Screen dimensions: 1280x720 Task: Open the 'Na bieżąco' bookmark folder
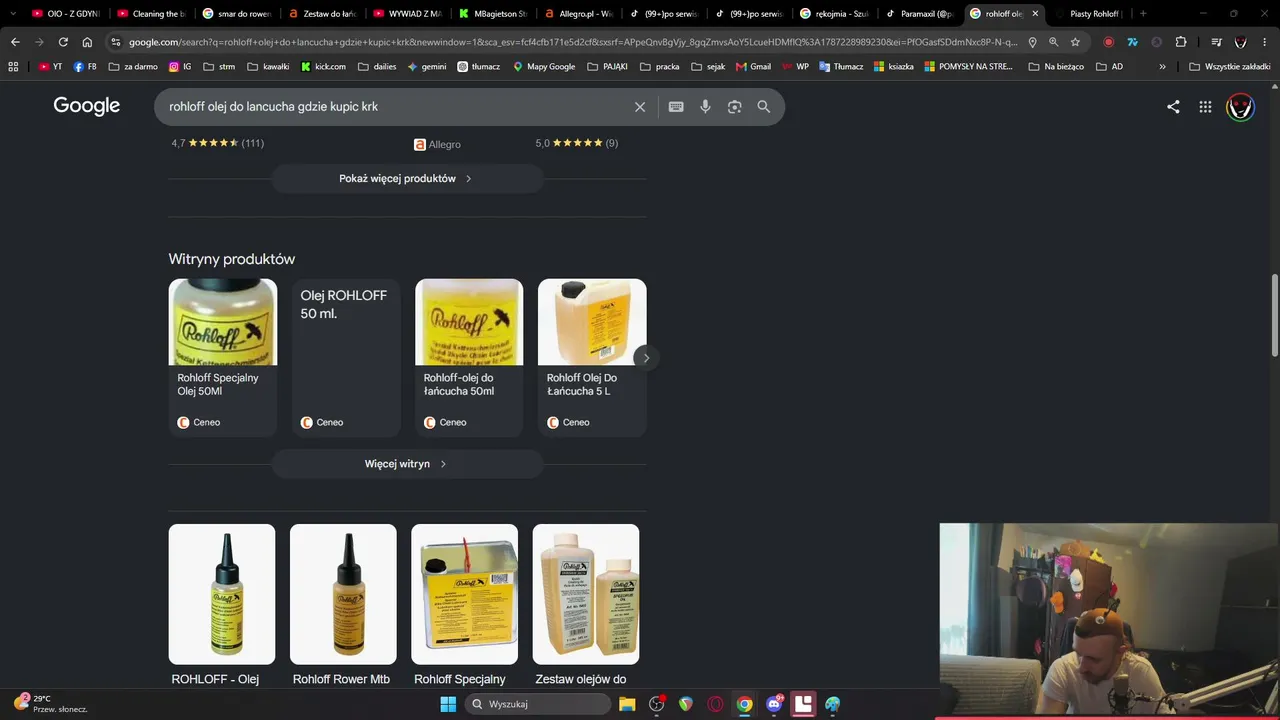coord(1056,66)
